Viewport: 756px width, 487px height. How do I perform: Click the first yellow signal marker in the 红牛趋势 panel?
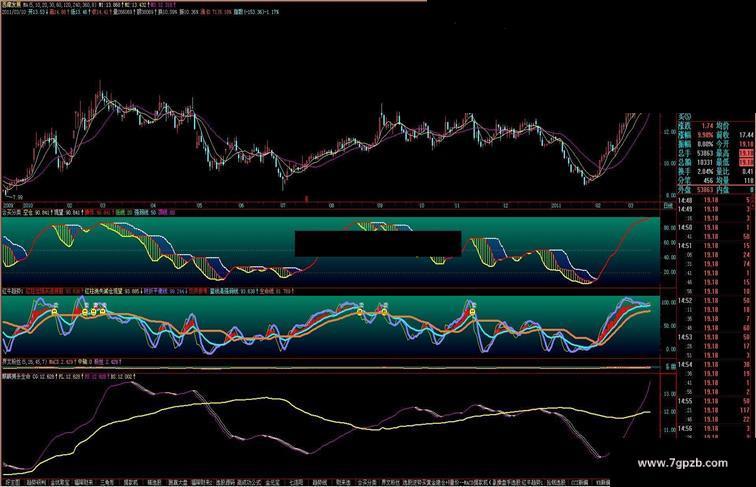(54, 312)
